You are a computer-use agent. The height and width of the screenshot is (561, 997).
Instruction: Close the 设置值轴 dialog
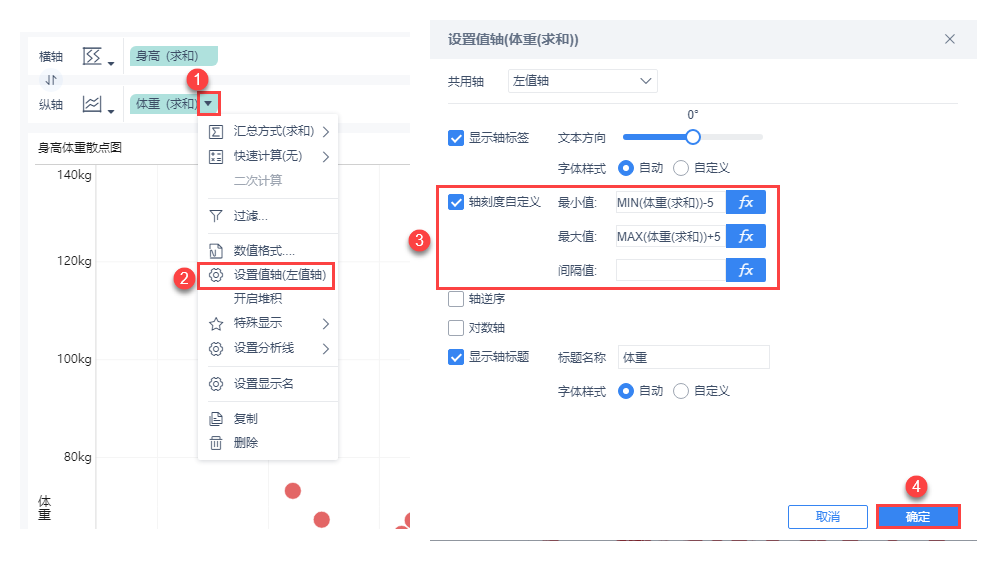click(x=950, y=39)
